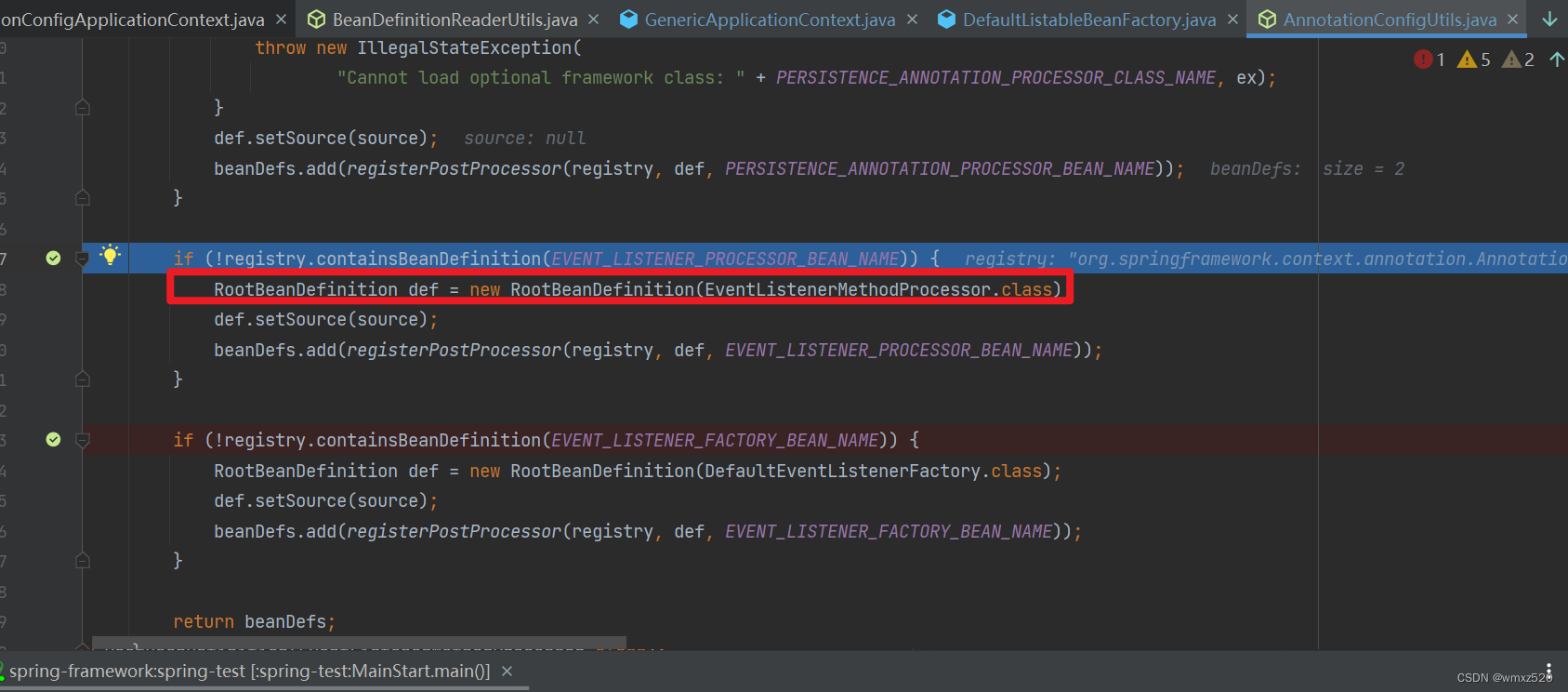
Task: Click the "Cannot load optional framework class" string
Action: 541,78
